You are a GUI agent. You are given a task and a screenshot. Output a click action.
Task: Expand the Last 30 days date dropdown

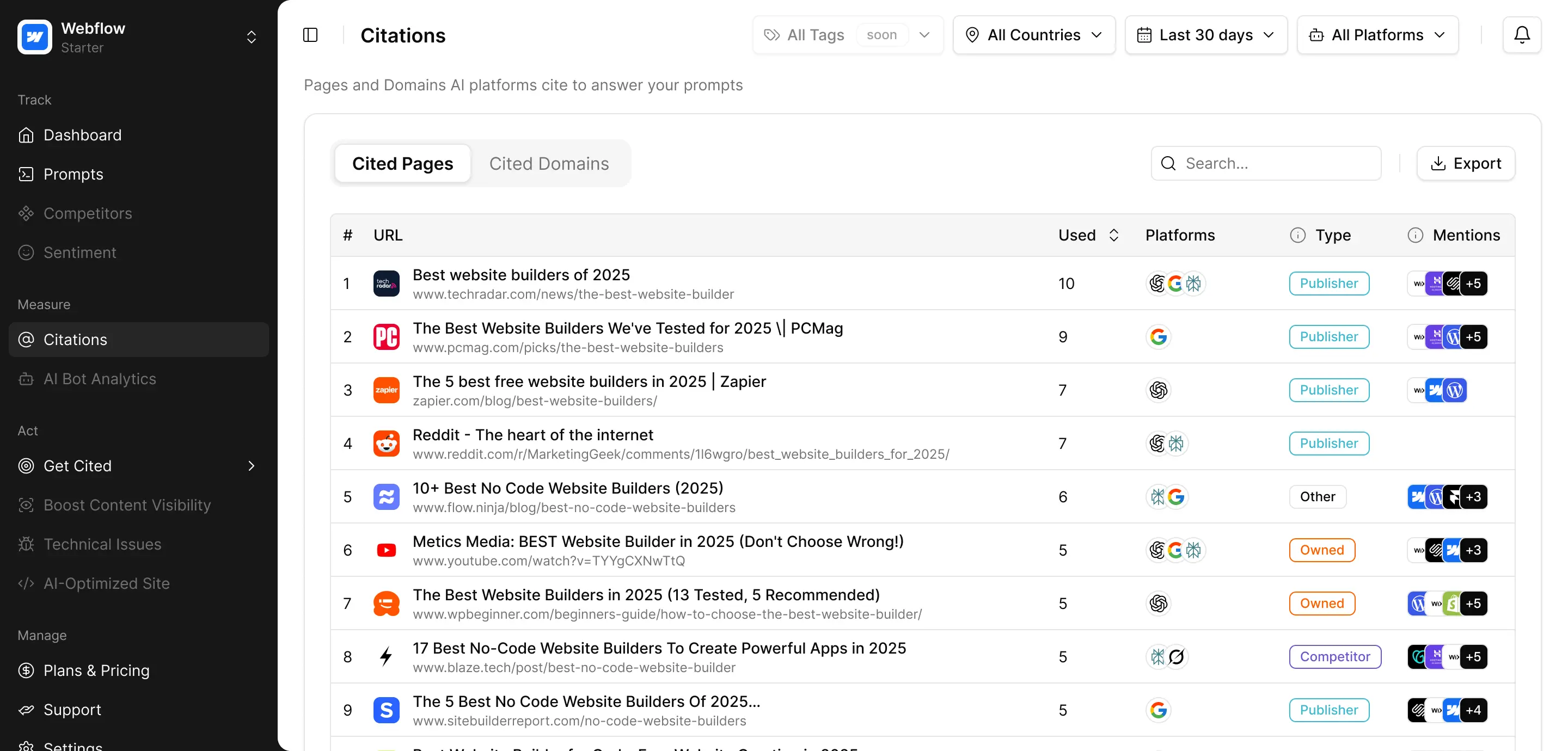click(1205, 35)
